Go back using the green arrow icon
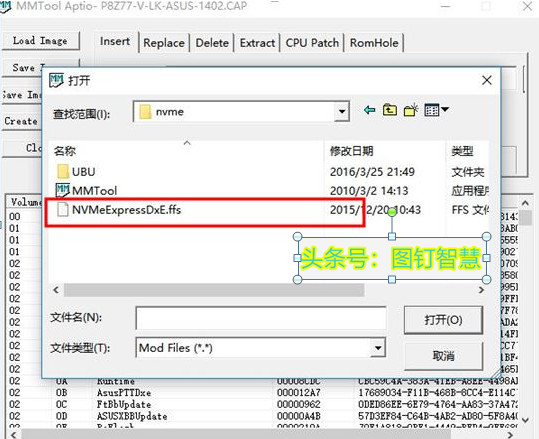The height and width of the screenshot is (439, 539). [370, 110]
